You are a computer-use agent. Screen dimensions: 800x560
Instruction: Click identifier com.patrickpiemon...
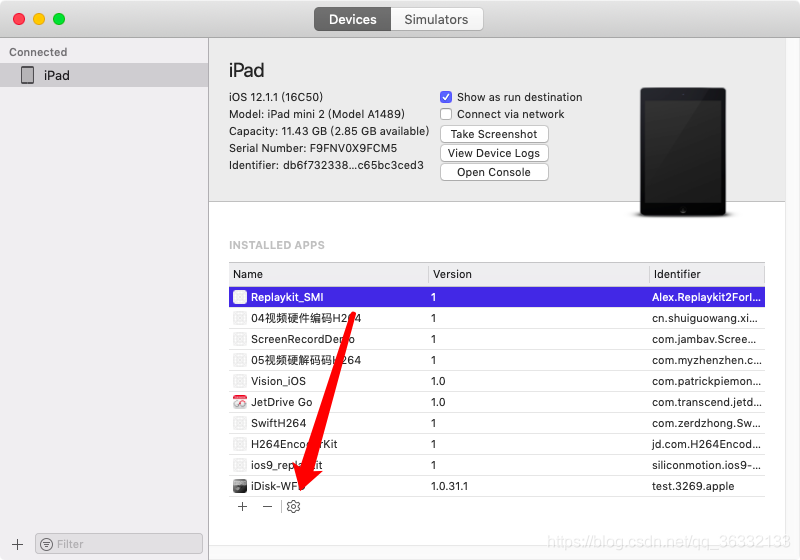point(707,381)
